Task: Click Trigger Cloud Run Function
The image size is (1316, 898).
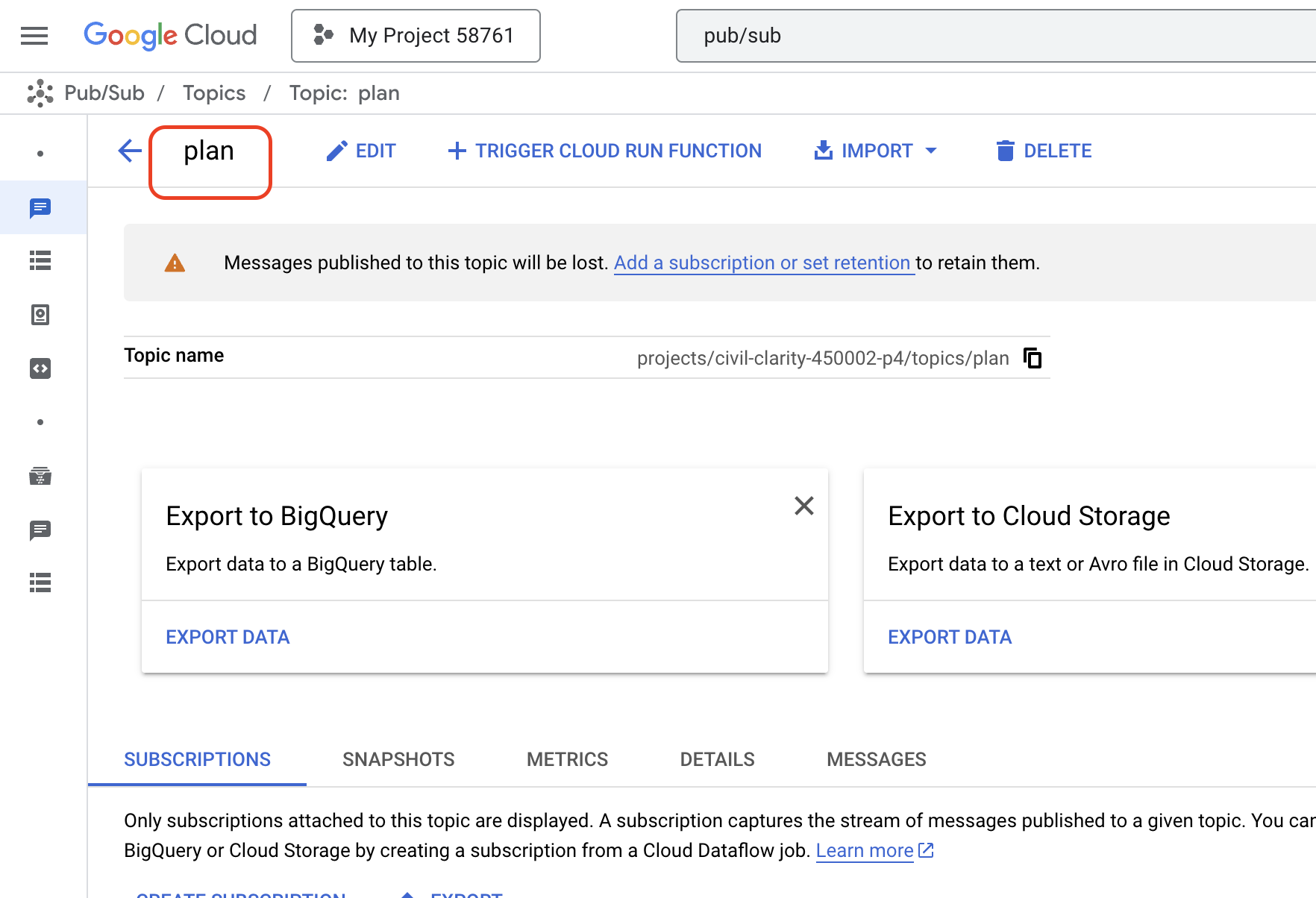Action: coord(605,151)
